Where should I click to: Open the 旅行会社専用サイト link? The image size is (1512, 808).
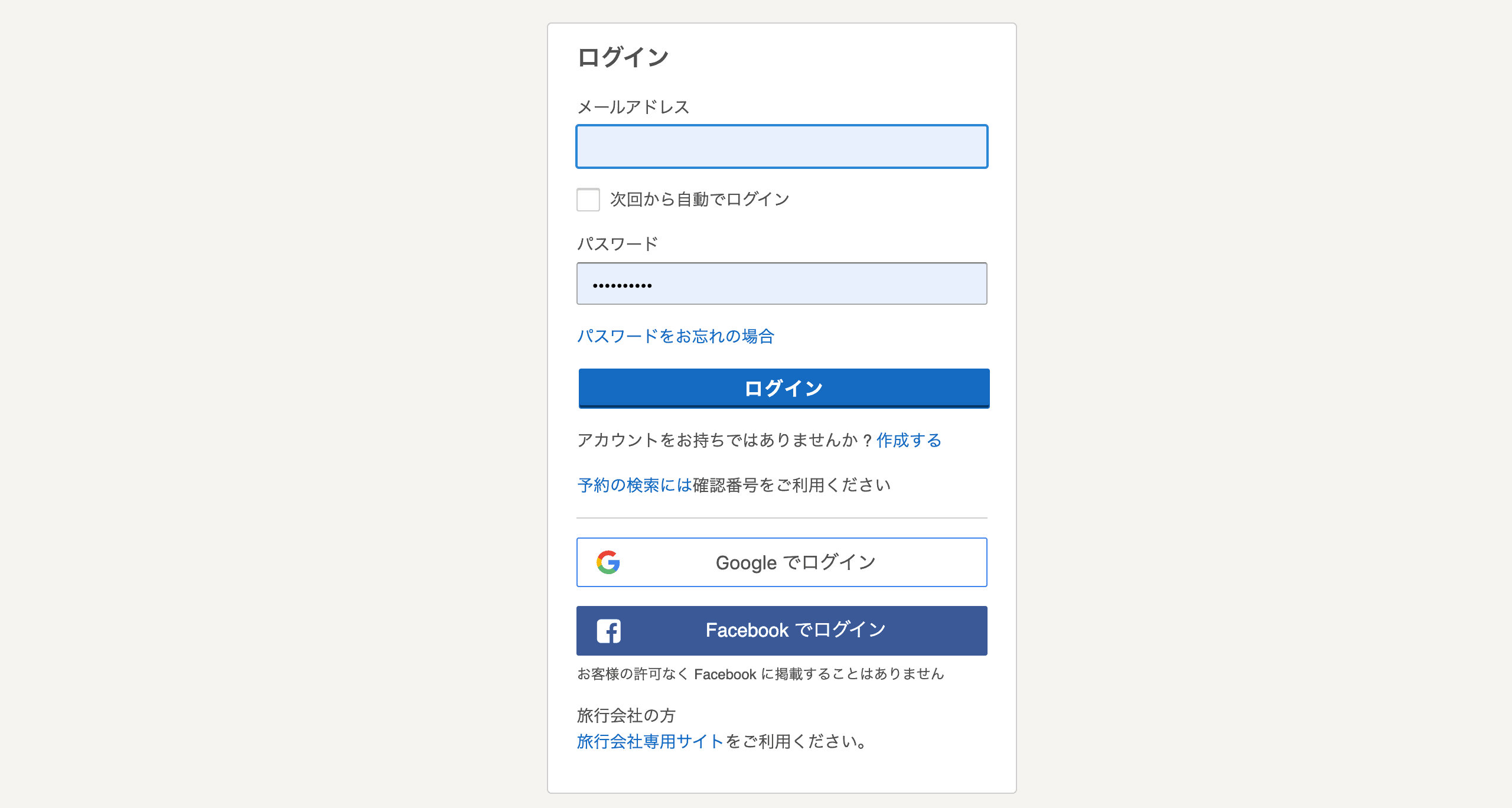[x=650, y=742]
